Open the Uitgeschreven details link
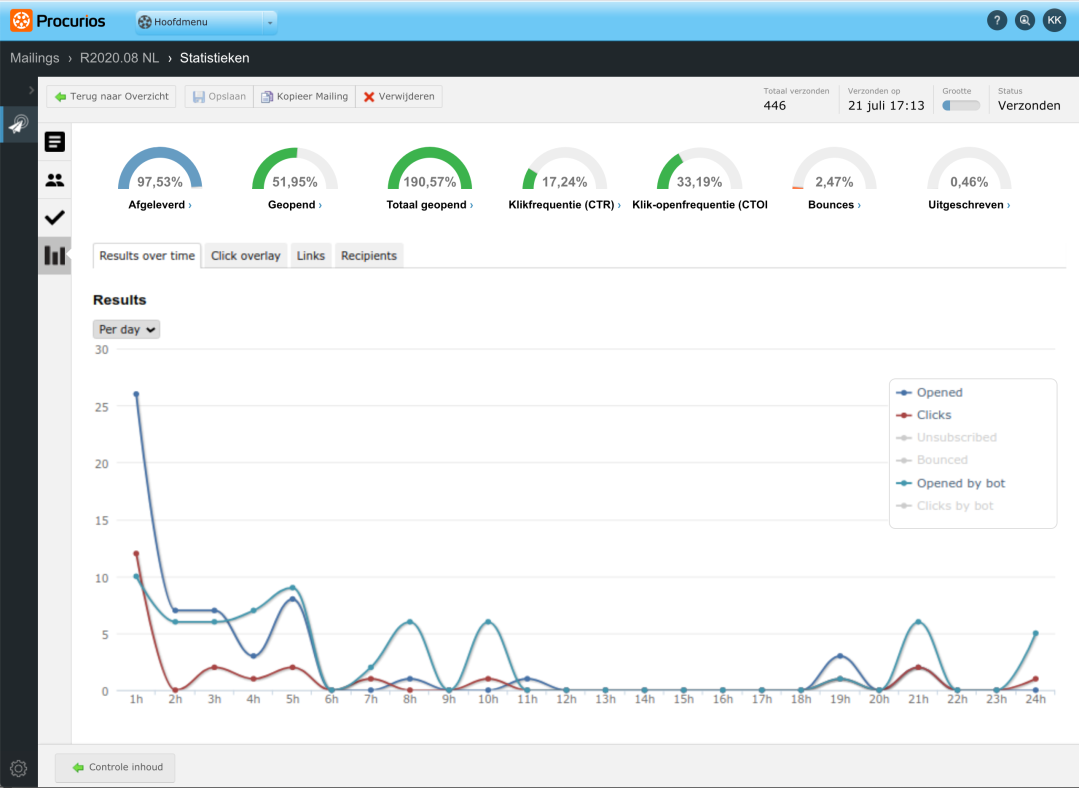Screen dimensions: 1079x788 (x=969, y=204)
